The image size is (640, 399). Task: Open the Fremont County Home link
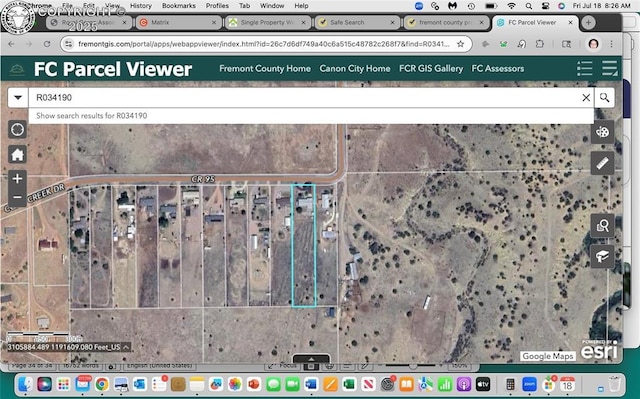tap(265, 69)
